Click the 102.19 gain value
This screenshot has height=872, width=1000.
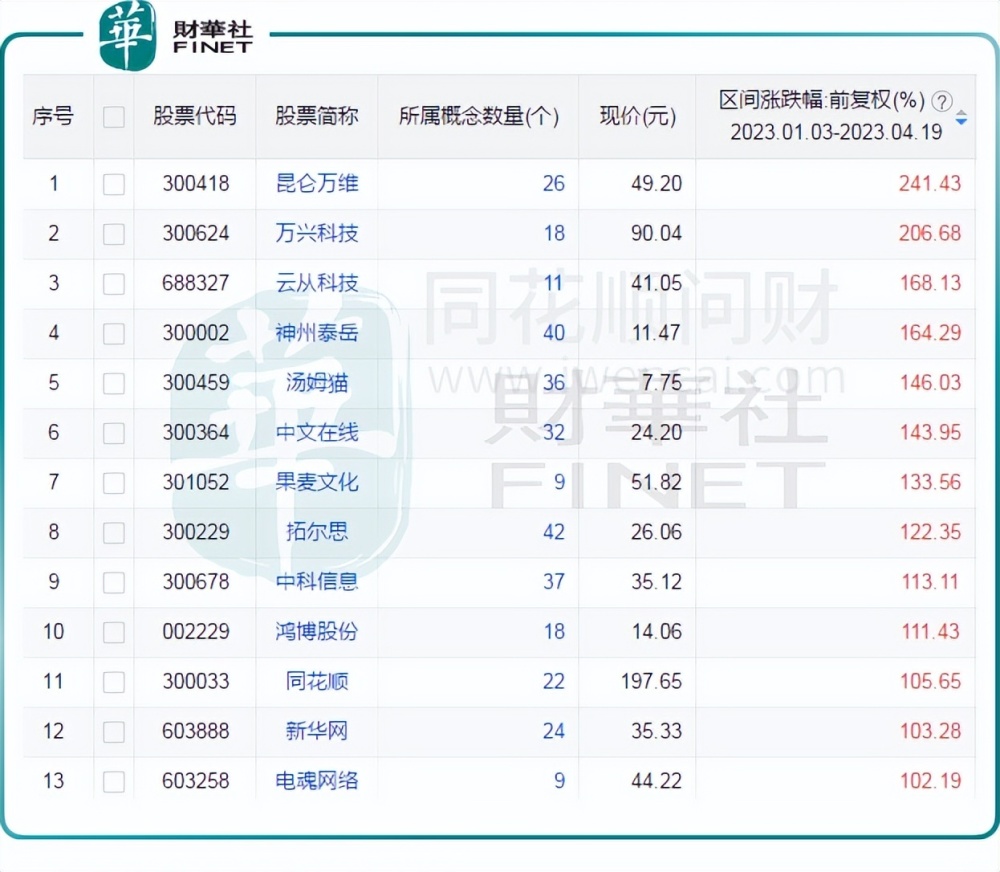click(930, 781)
